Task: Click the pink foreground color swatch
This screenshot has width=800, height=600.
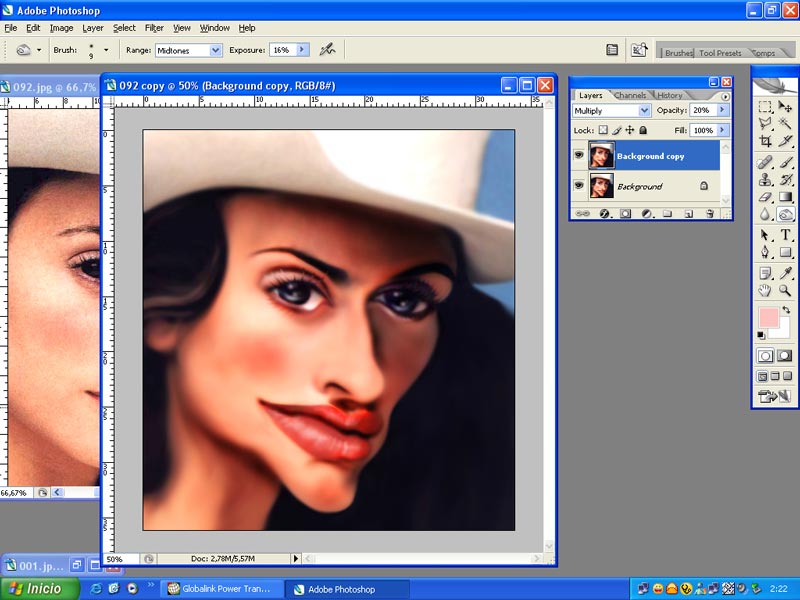Action: tap(769, 319)
